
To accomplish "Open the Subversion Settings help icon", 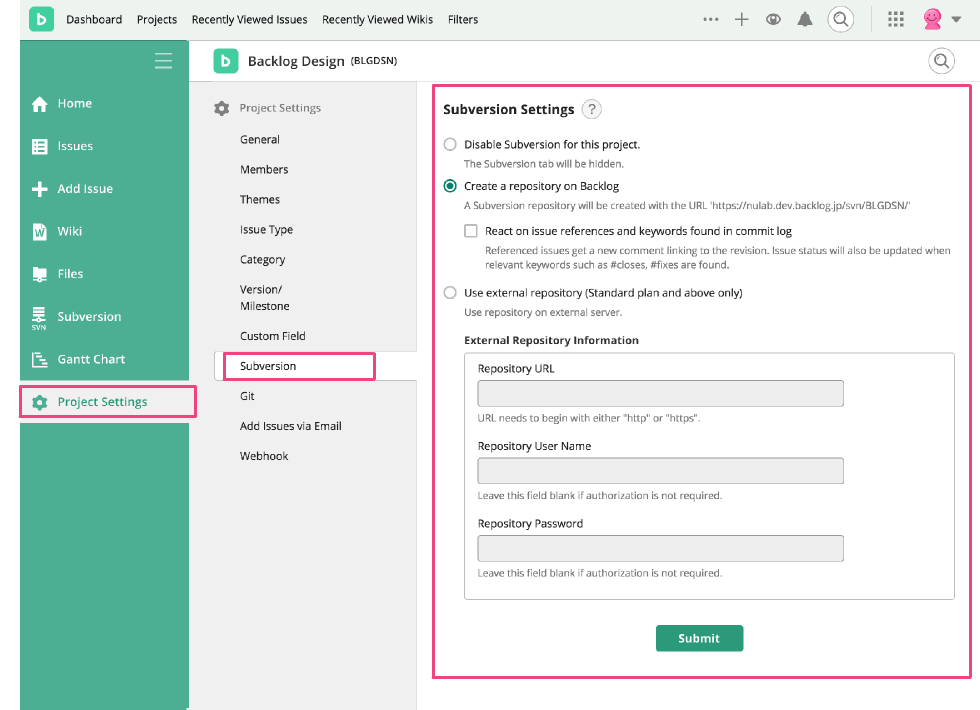I will (x=591, y=109).
